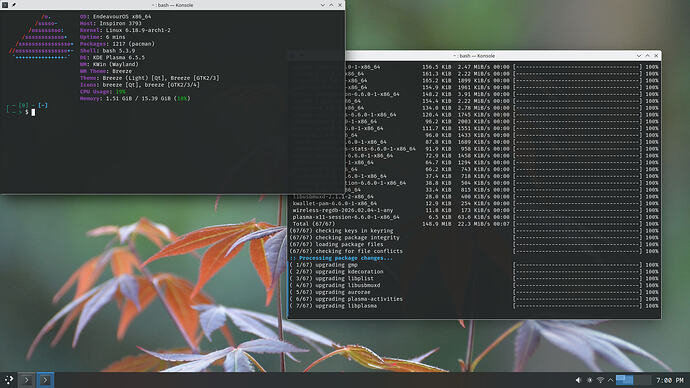
Task: Click 'Processing package changes...' line
Action: [x=341, y=258]
